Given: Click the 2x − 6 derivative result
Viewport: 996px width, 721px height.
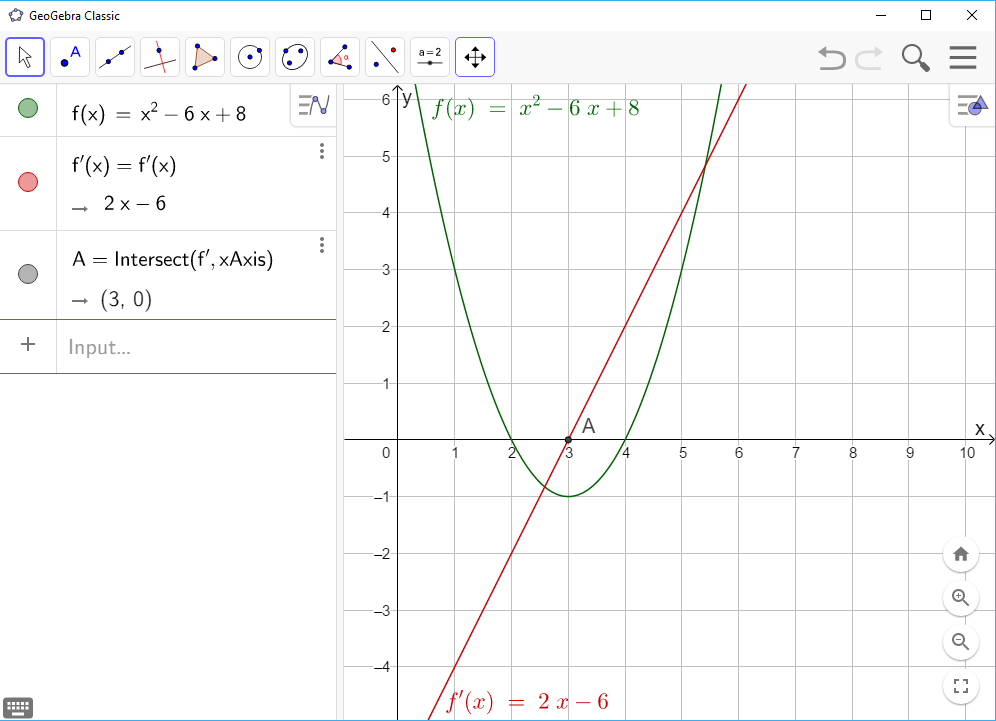Looking at the screenshot, I should coord(135,204).
